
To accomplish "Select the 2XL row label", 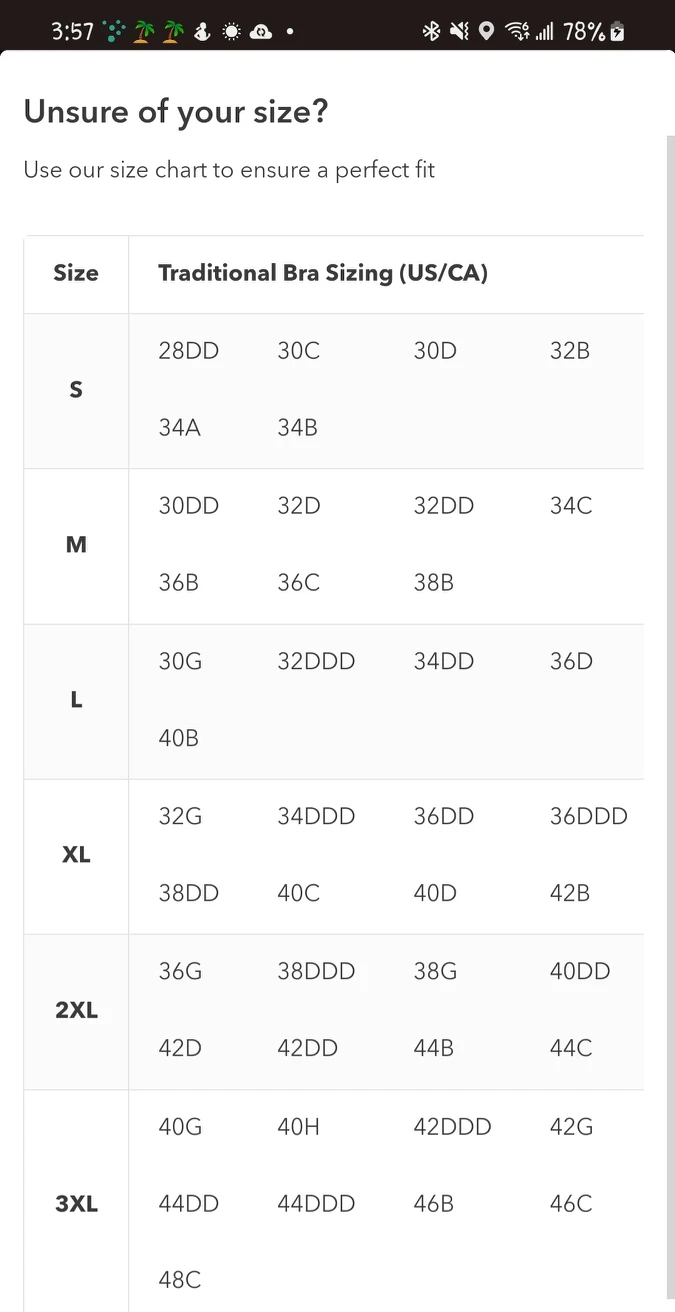I will click(x=76, y=1010).
